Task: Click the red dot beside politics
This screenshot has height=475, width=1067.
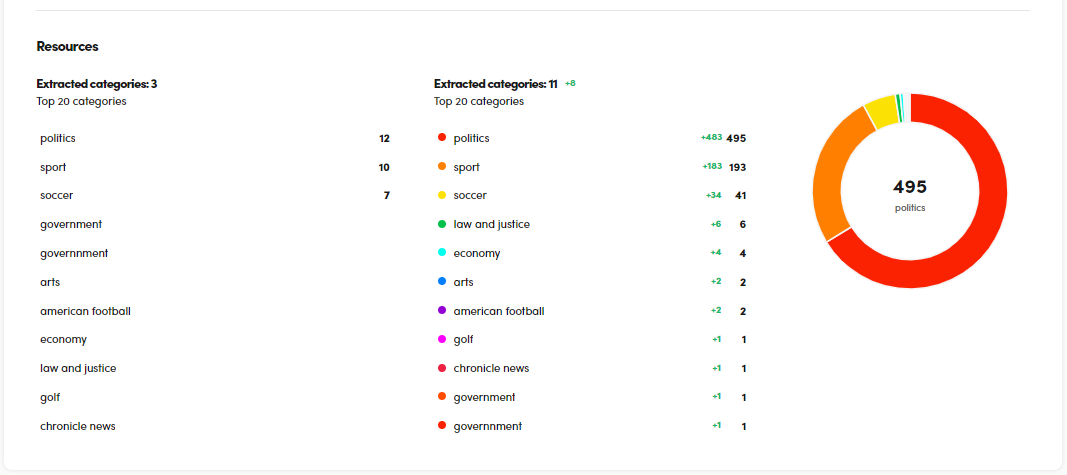Action: tap(442, 138)
